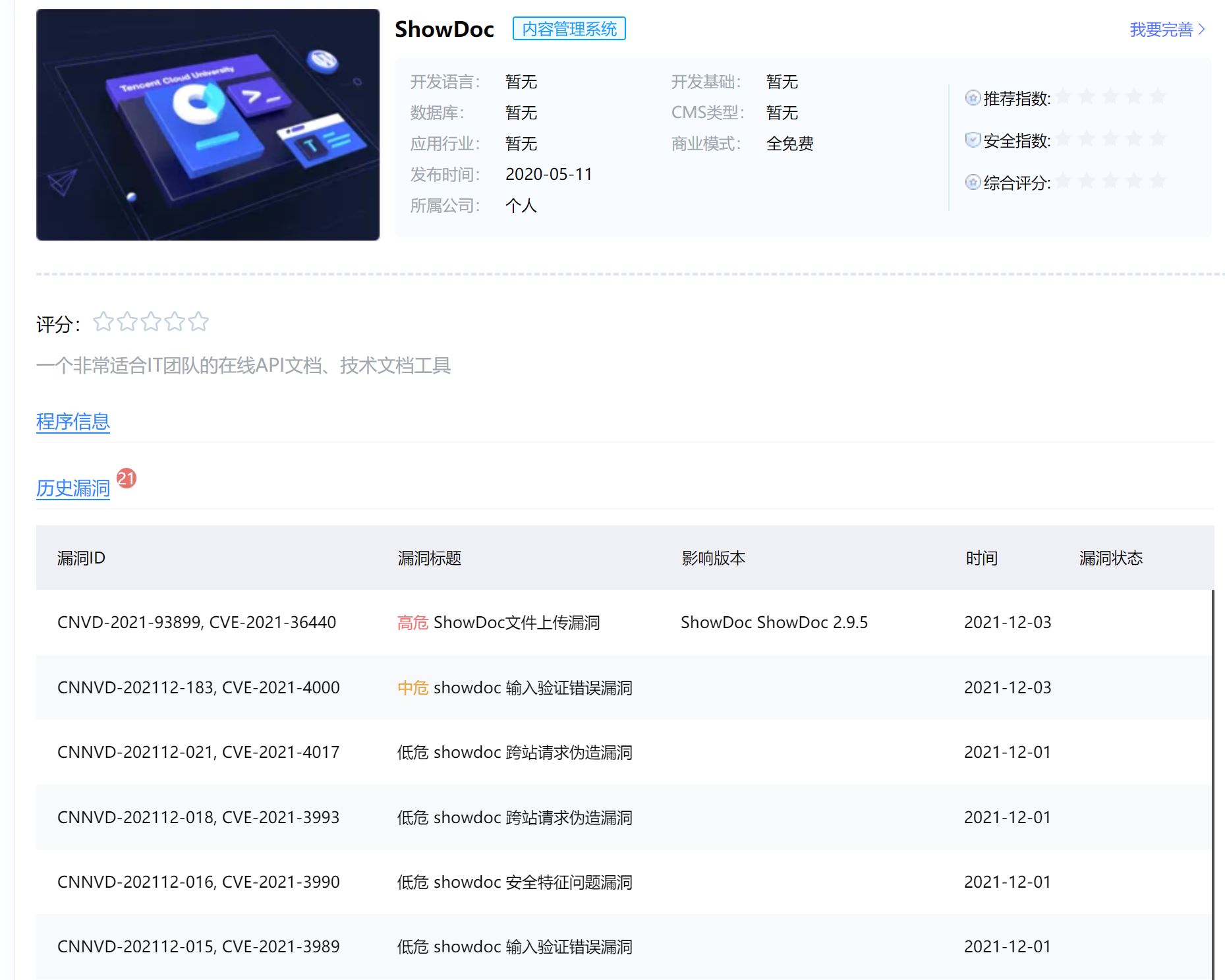The height and width of the screenshot is (980, 1225).
Task: Click the 漏洞标题 column header
Action: 430,558
